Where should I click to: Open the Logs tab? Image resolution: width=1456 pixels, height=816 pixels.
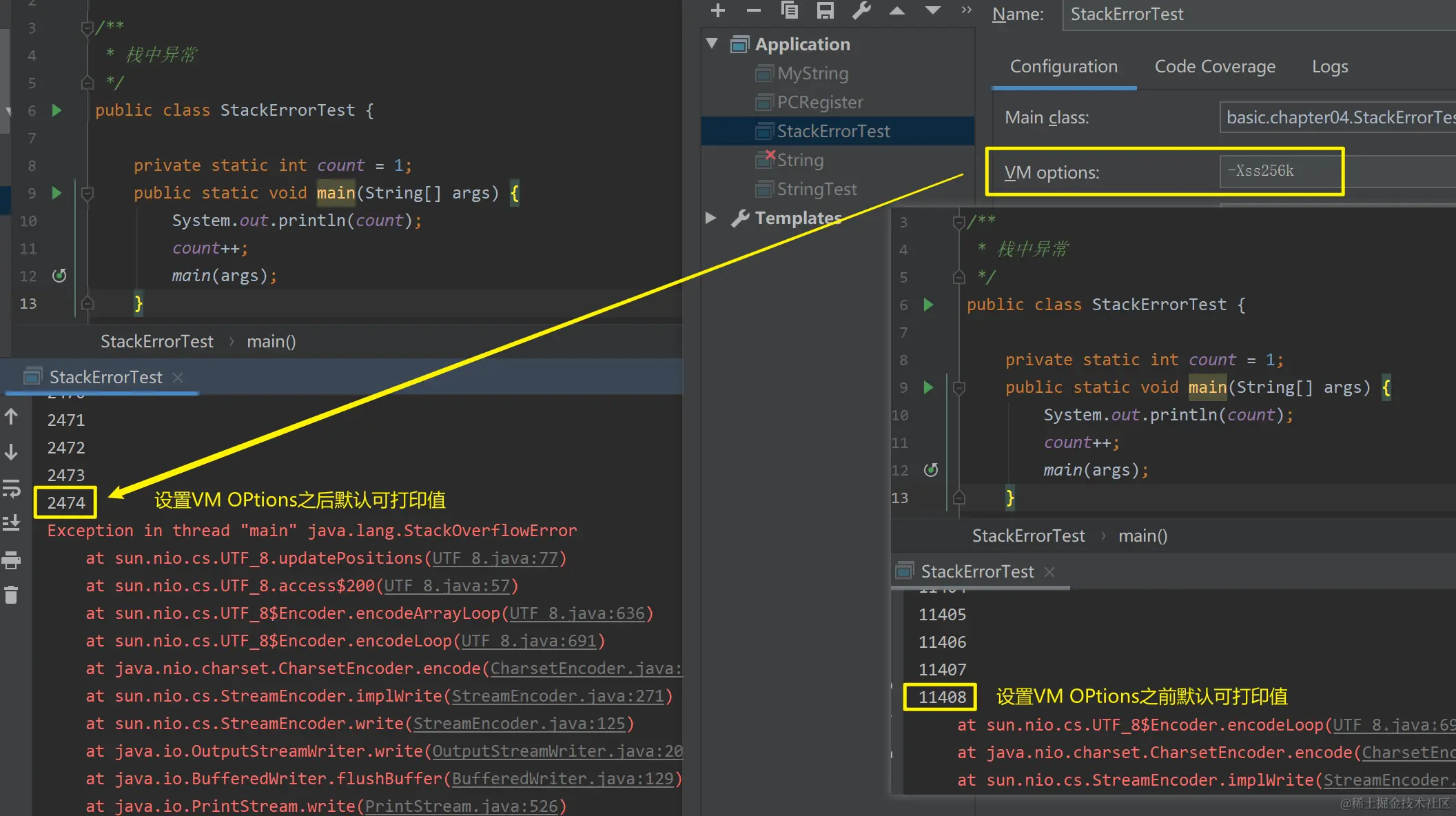click(1329, 67)
